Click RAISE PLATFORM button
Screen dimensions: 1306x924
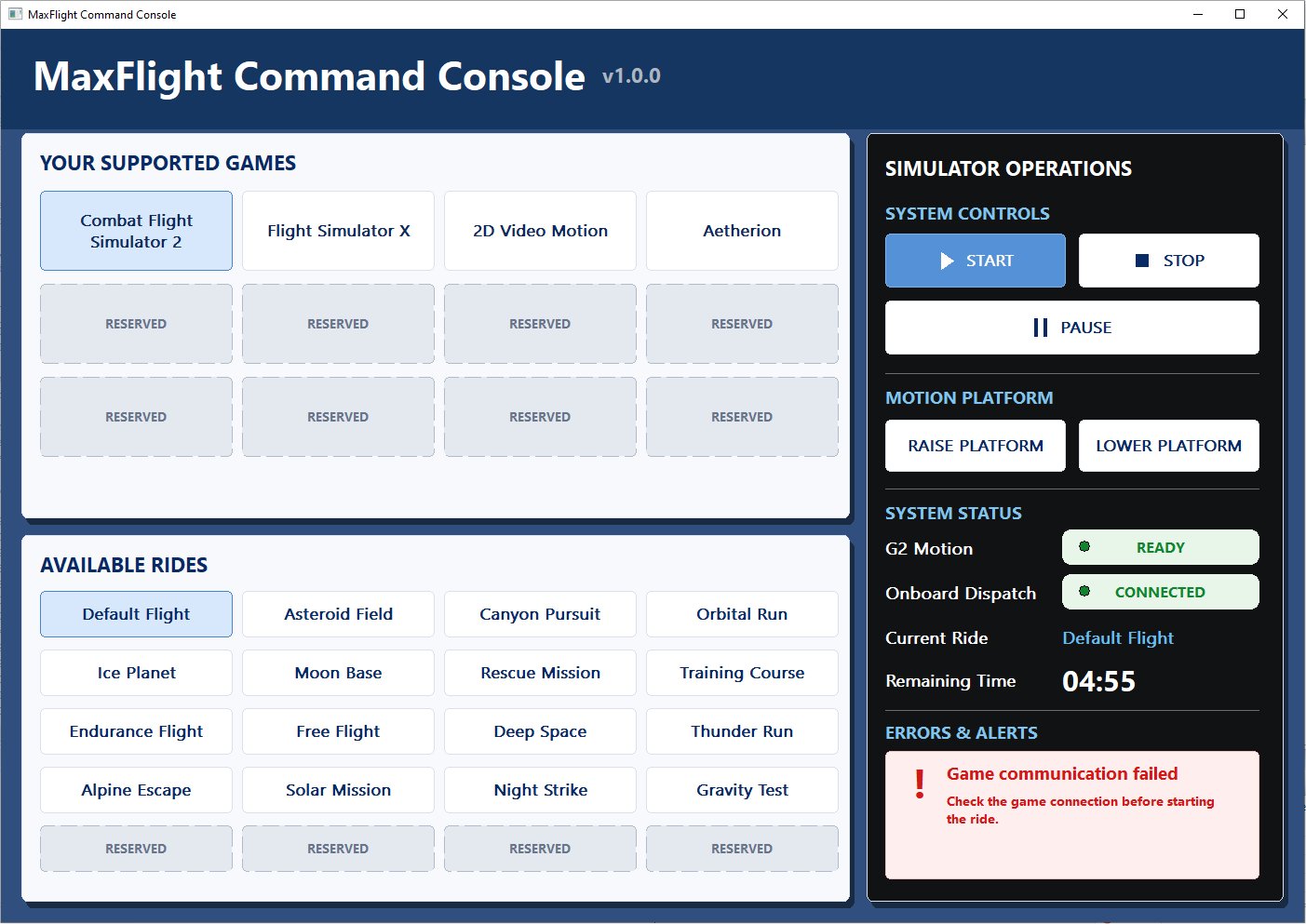point(975,446)
